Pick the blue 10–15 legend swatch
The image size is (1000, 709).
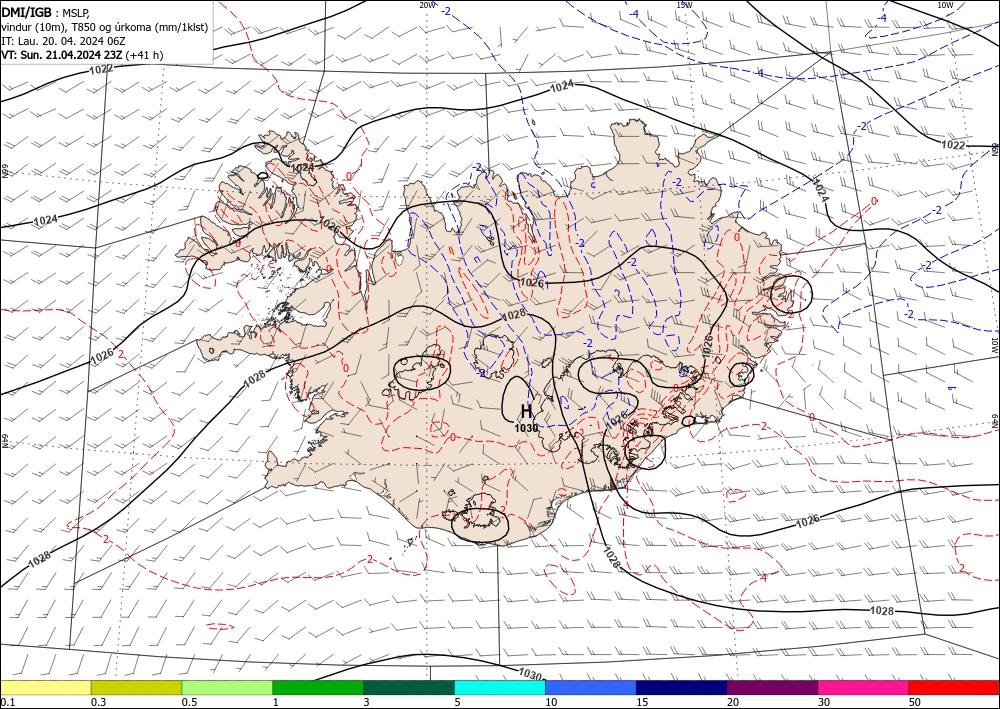[x=591, y=688]
